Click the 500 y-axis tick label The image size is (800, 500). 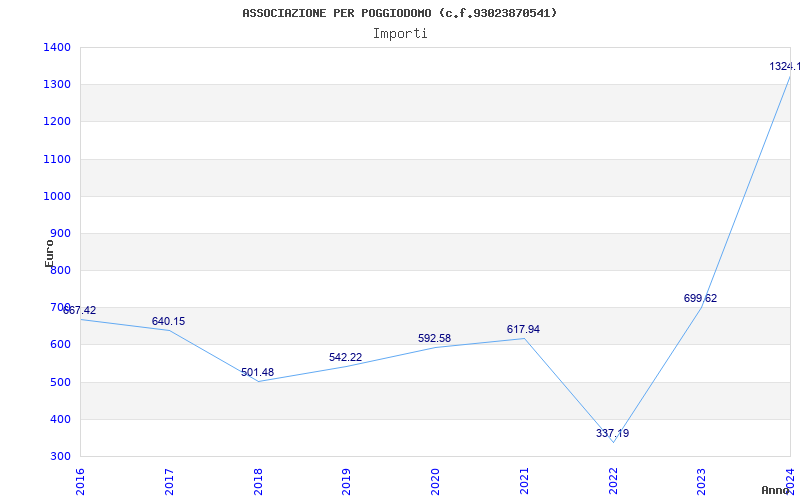(60, 382)
